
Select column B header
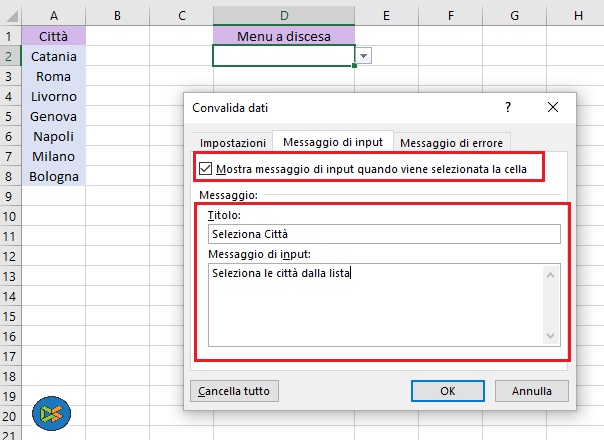coord(118,15)
